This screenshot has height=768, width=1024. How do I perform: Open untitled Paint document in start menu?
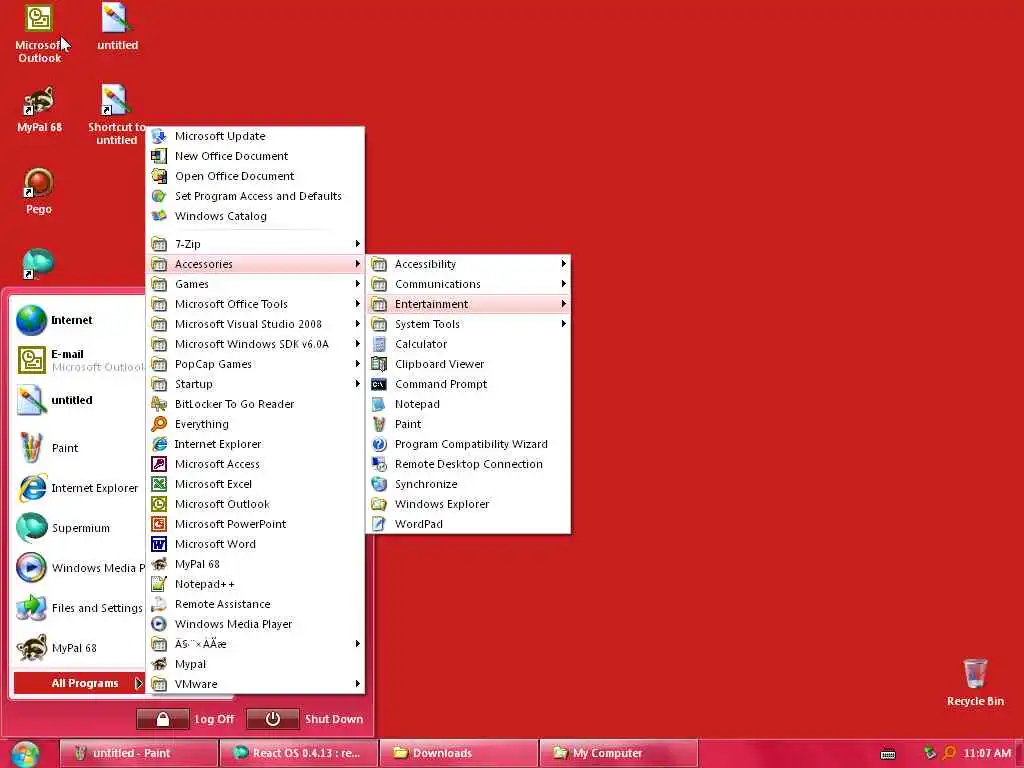point(78,400)
